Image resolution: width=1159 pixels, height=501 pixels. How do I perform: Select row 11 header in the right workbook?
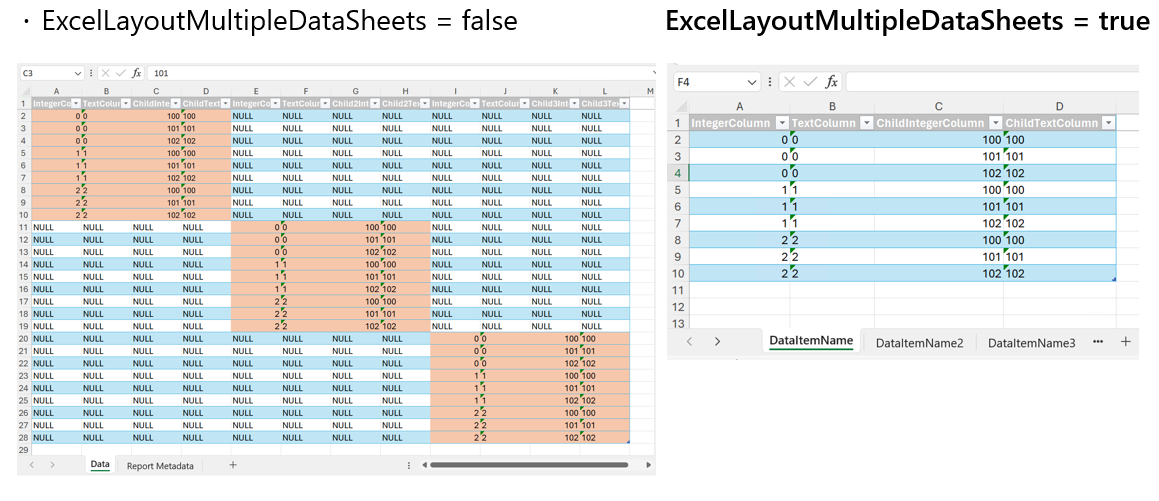click(678, 290)
